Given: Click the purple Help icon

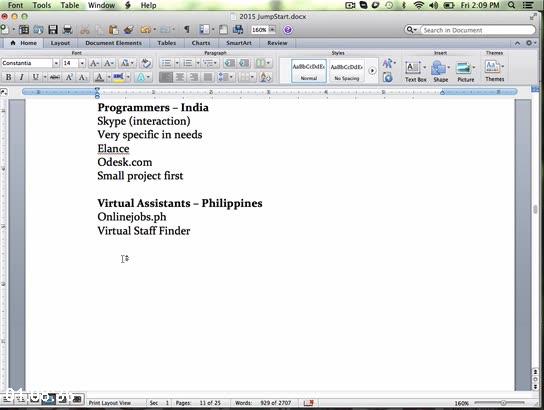Looking at the screenshot, I should (x=288, y=30).
